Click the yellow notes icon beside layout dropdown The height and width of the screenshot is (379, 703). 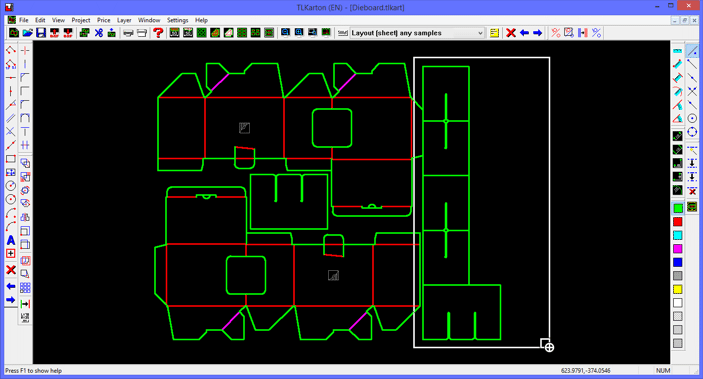tap(494, 33)
